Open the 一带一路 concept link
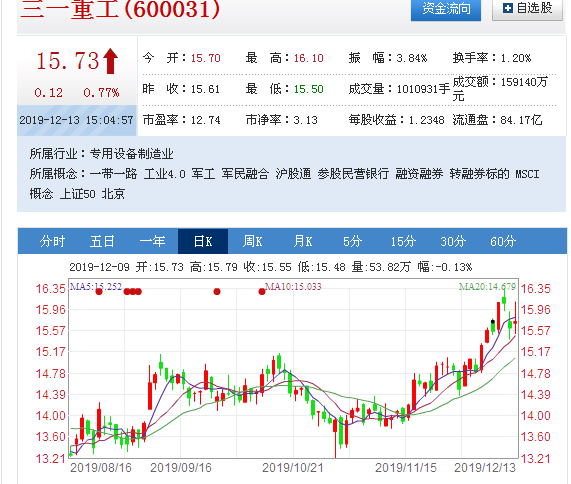Image resolution: width=571 pixels, height=484 pixels. tap(113, 174)
